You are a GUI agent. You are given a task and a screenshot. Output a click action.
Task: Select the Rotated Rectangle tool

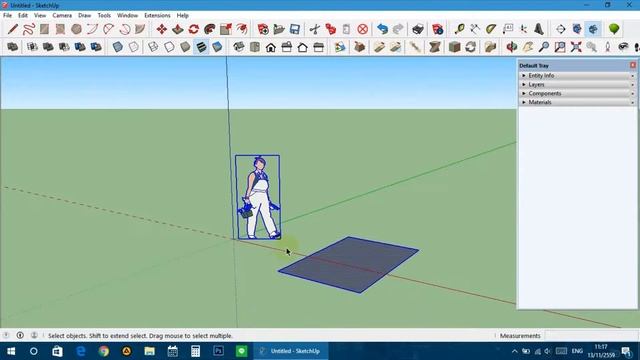click(x=60, y=29)
